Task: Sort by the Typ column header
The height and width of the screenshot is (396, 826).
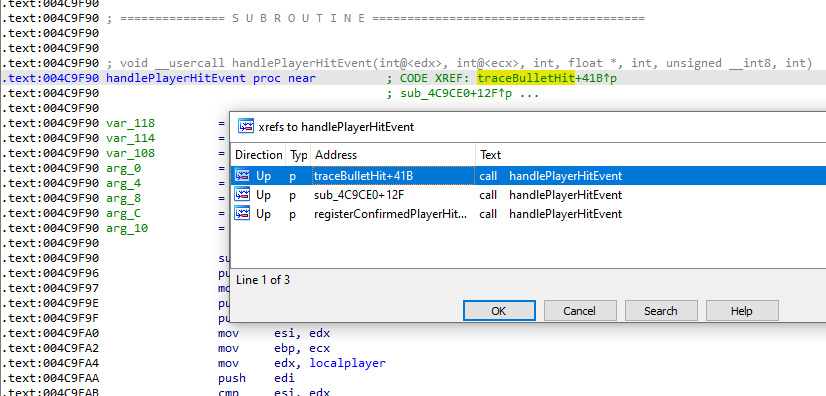Action: click(299, 155)
